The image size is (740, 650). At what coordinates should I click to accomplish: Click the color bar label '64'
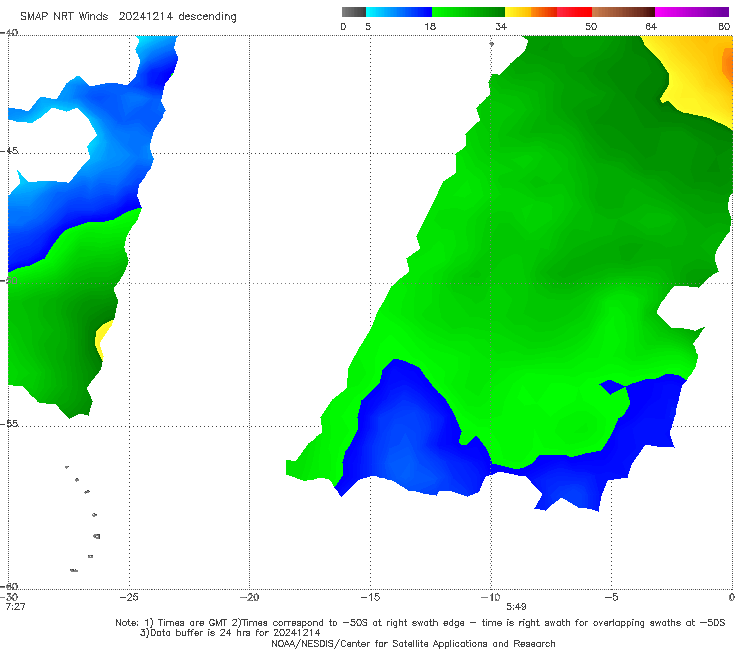click(651, 26)
